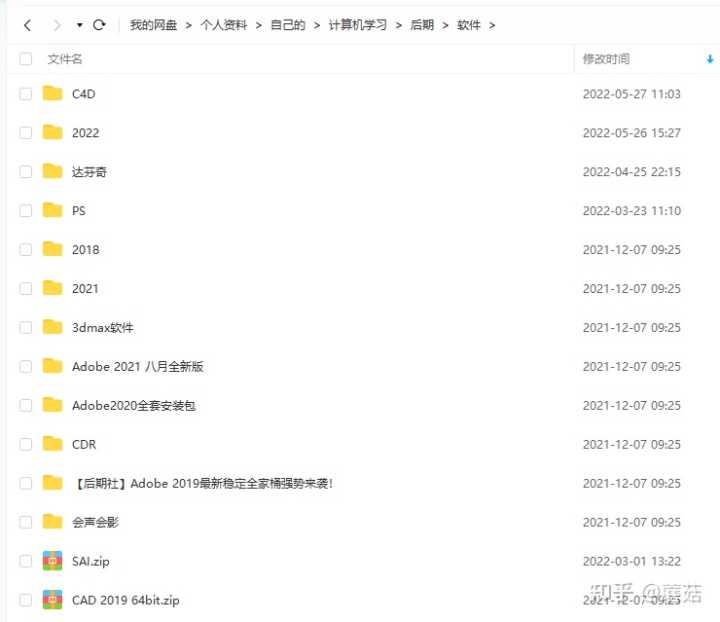Viewport: 720px width, 622px height.
Task: Click the C4D folder icon
Action: (x=52, y=93)
